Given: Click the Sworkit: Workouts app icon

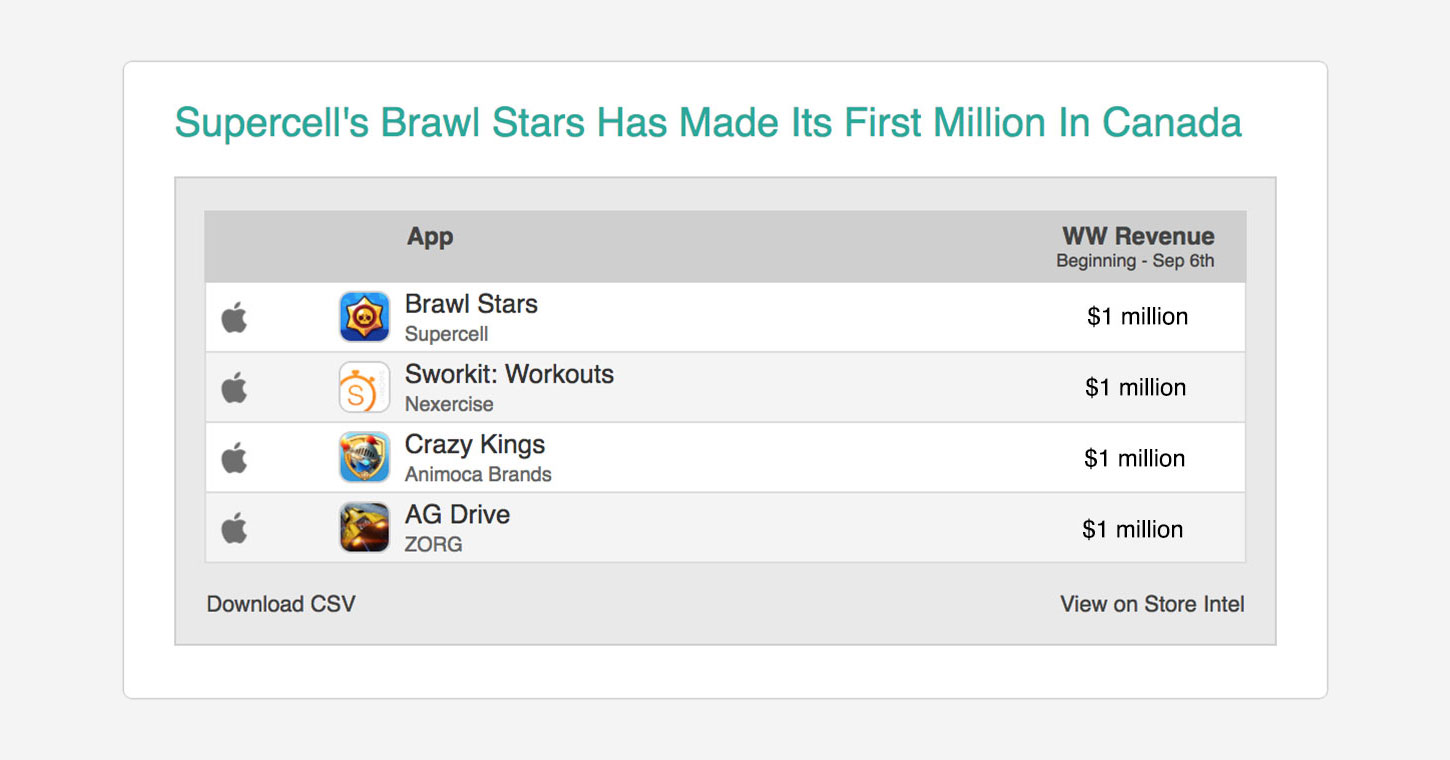Looking at the screenshot, I should (x=364, y=387).
